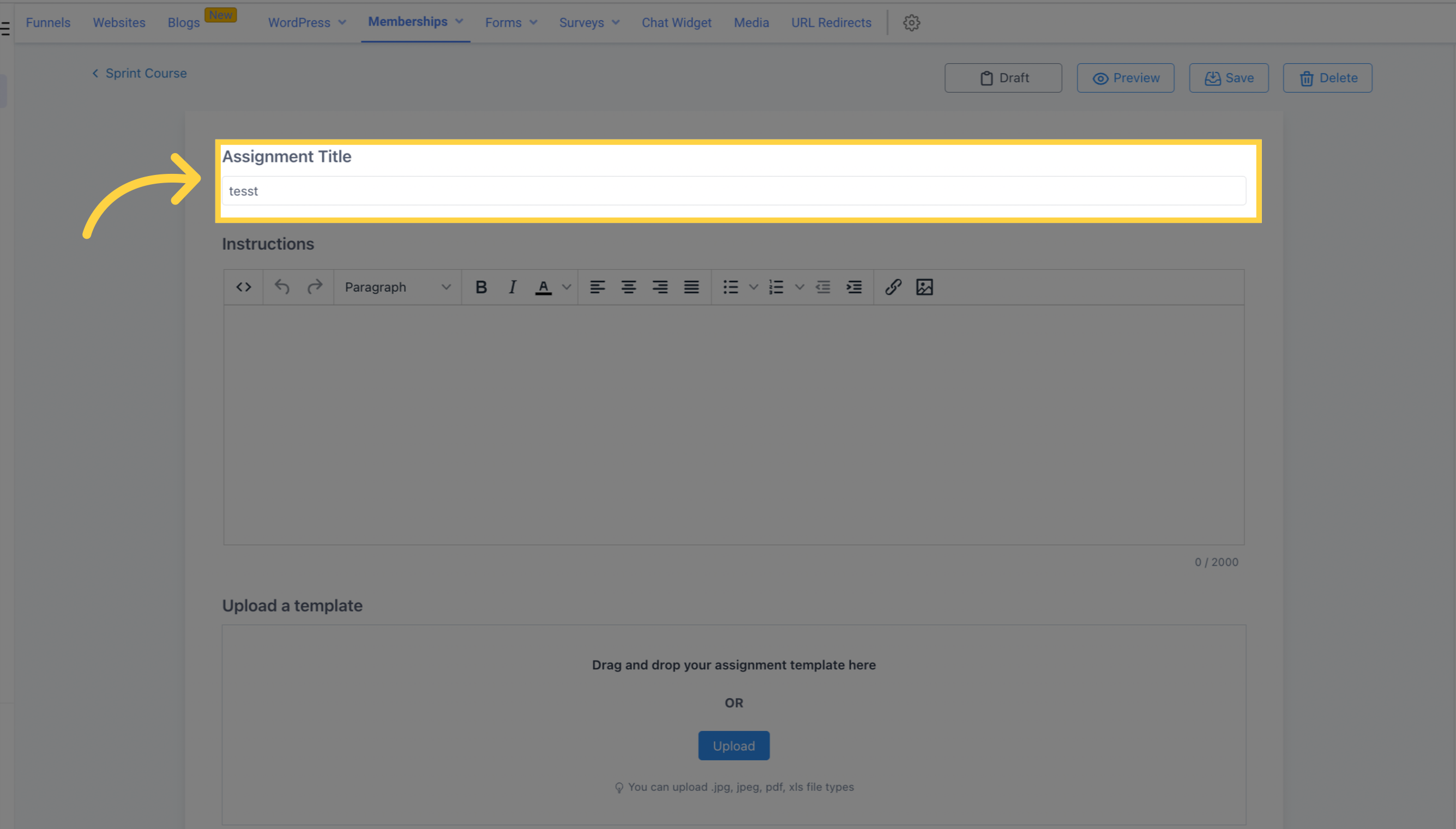Screen dimensions: 1456x829
Task: Align text left
Action: tap(597, 287)
